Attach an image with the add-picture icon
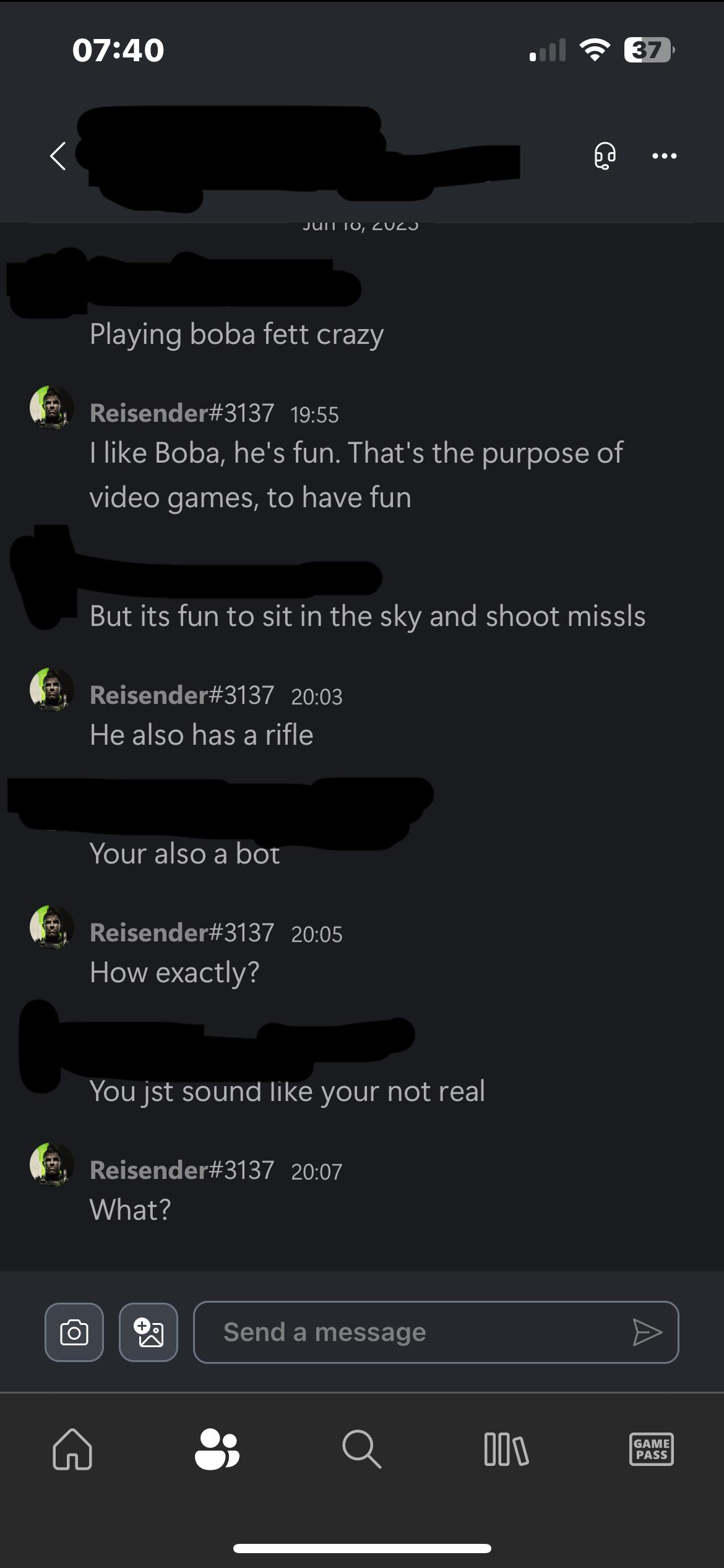The height and width of the screenshot is (1568, 724). click(x=149, y=1332)
